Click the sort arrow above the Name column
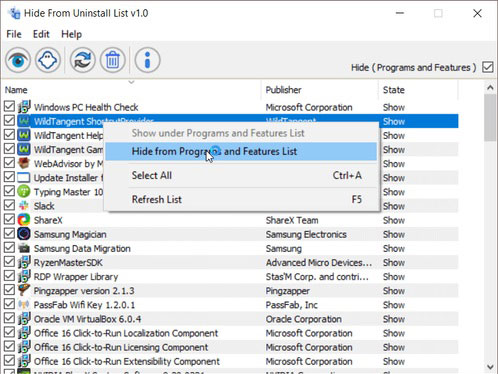The image size is (498, 374). pyautogui.click(x=131, y=82)
